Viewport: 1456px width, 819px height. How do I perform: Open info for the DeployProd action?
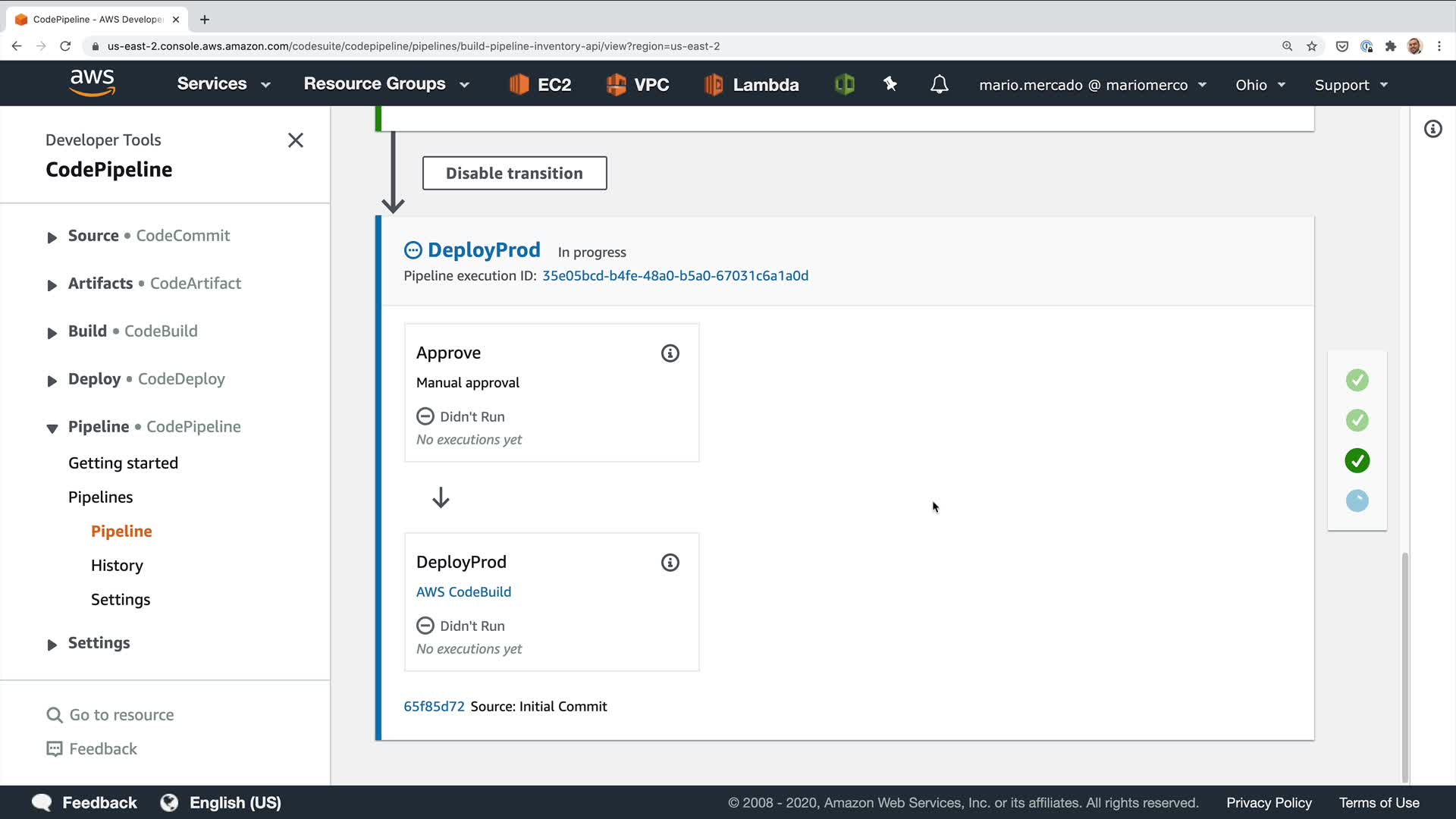[x=670, y=563]
